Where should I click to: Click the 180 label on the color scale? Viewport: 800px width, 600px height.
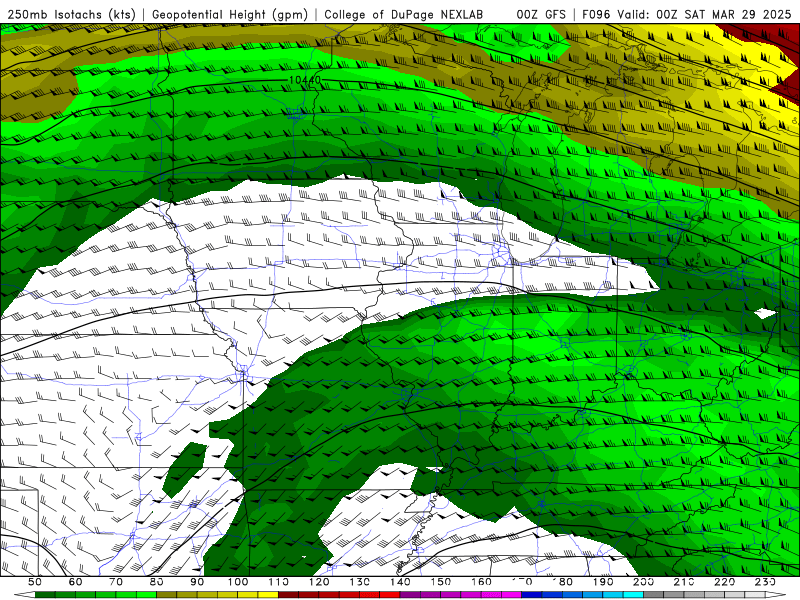(x=563, y=582)
